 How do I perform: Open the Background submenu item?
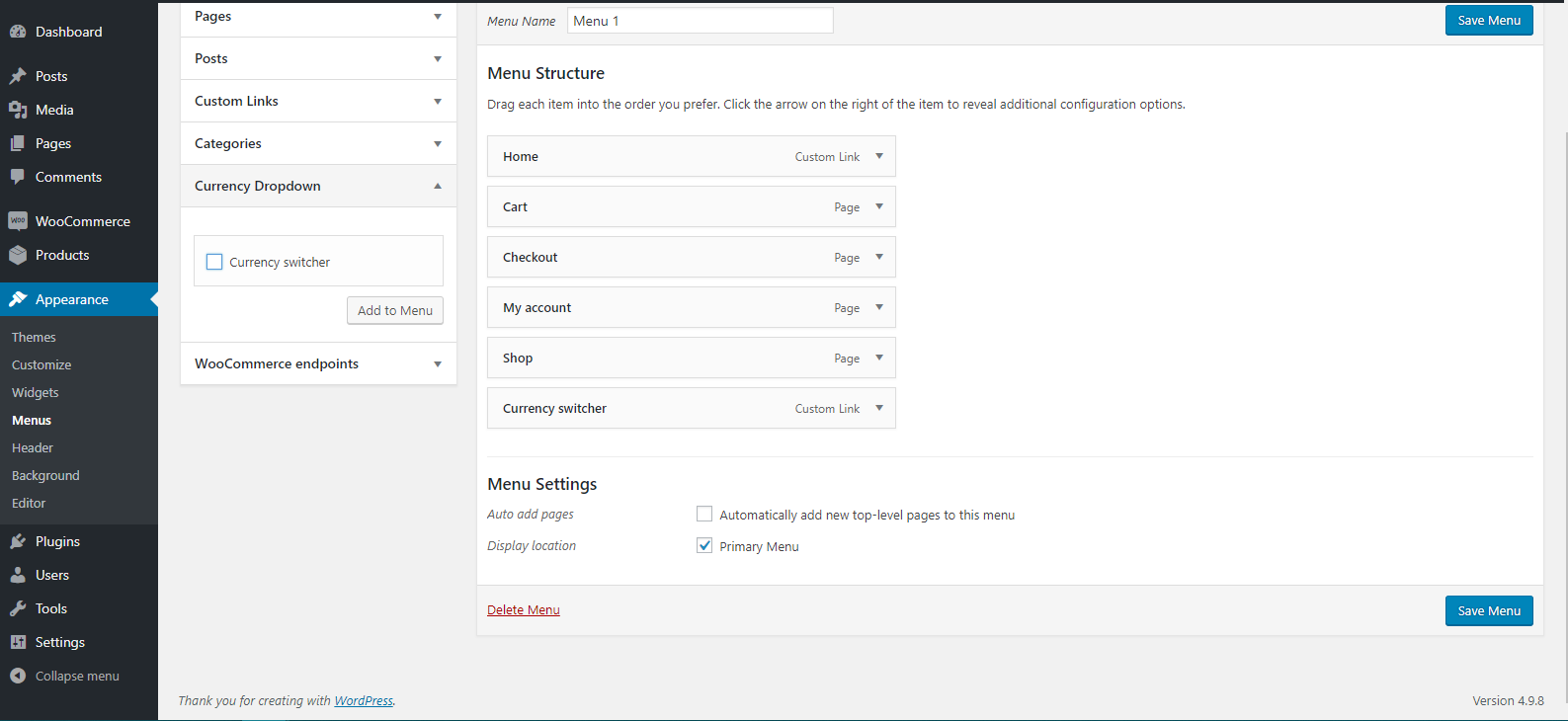(x=45, y=475)
